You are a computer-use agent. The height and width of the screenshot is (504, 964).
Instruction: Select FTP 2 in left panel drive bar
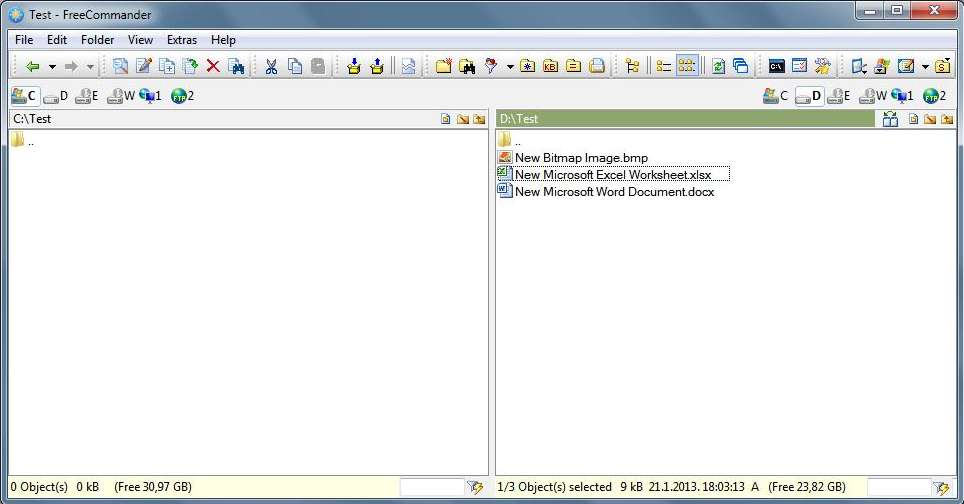pyautogui.click(x=183, y=96)
